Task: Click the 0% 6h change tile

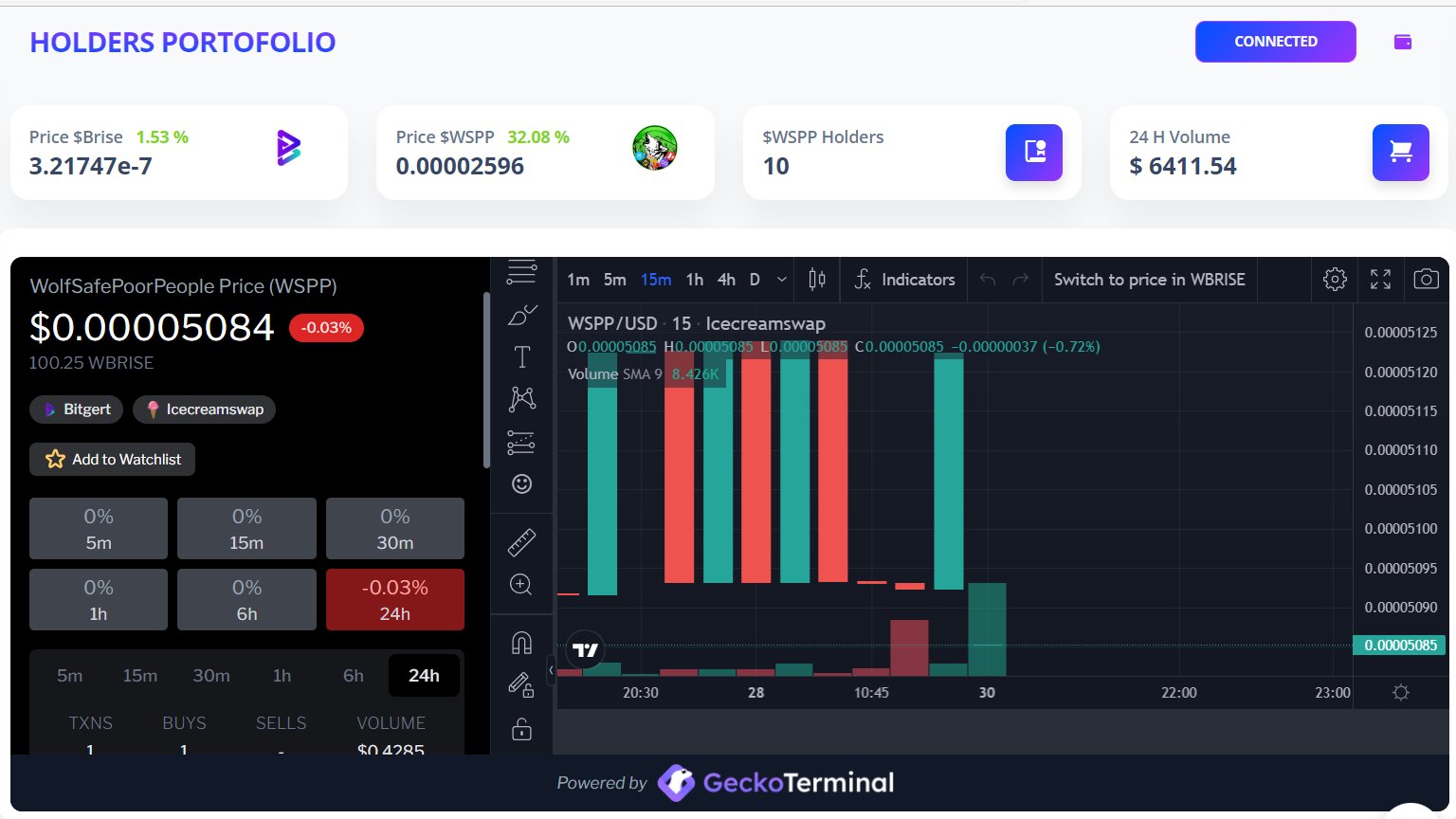Action: pos(246,600)
